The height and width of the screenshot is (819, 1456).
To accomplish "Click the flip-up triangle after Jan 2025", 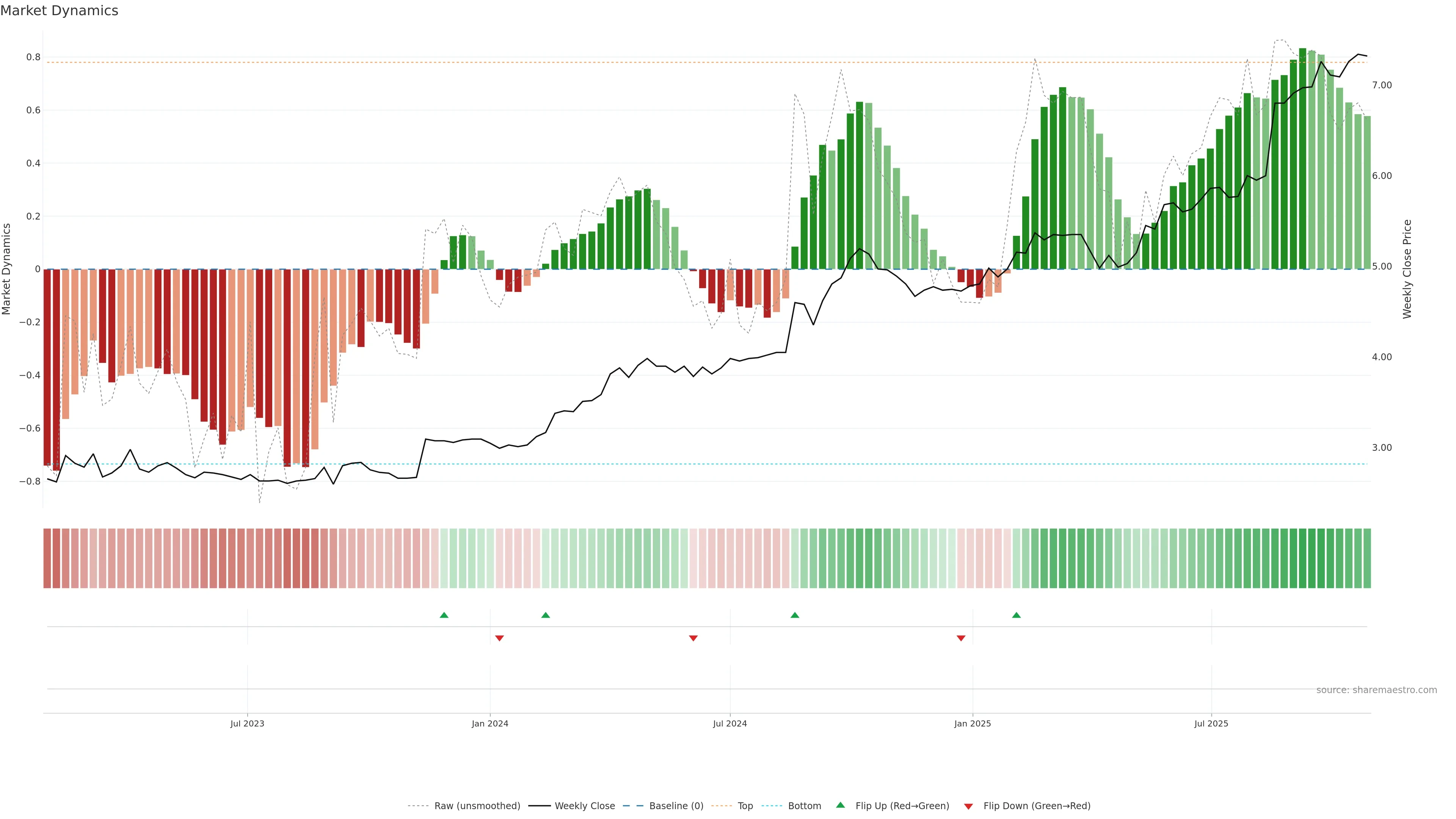I will 1016,615.
